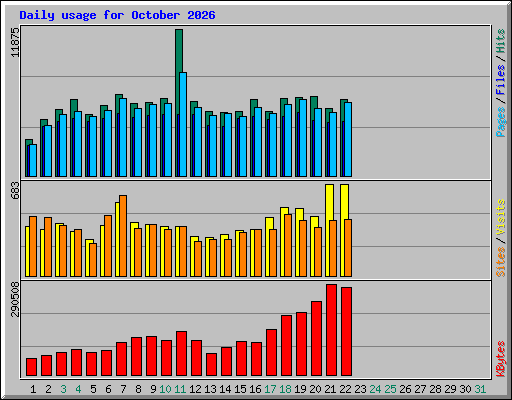
Task: Click day label 9 on the x-axis
Action: point(153,389)
